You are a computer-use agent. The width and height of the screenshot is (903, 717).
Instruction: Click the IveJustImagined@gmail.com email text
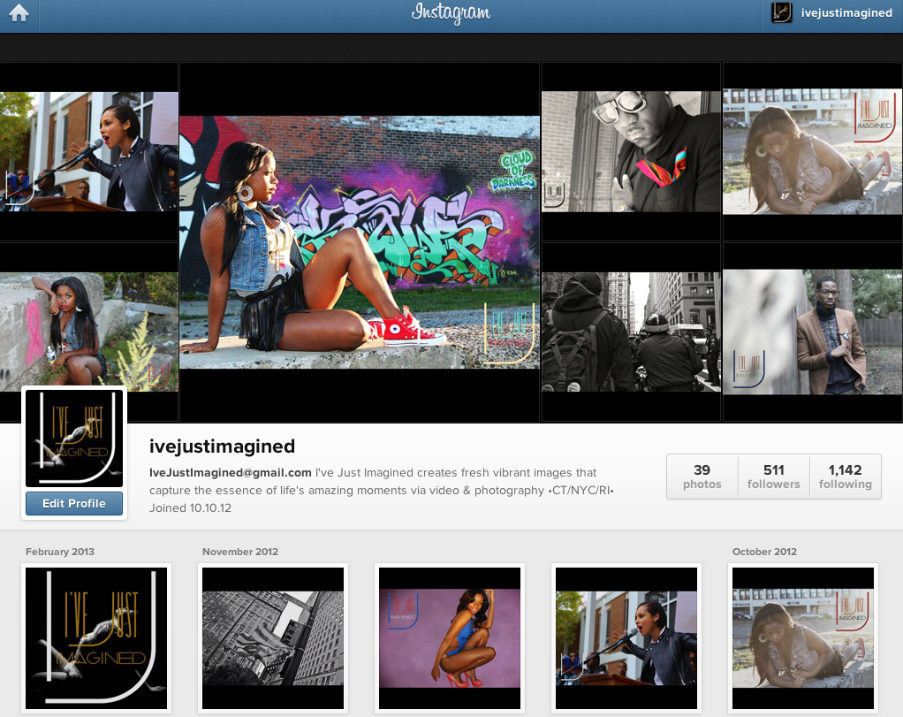pyautogui.click(x=230, y=473)
